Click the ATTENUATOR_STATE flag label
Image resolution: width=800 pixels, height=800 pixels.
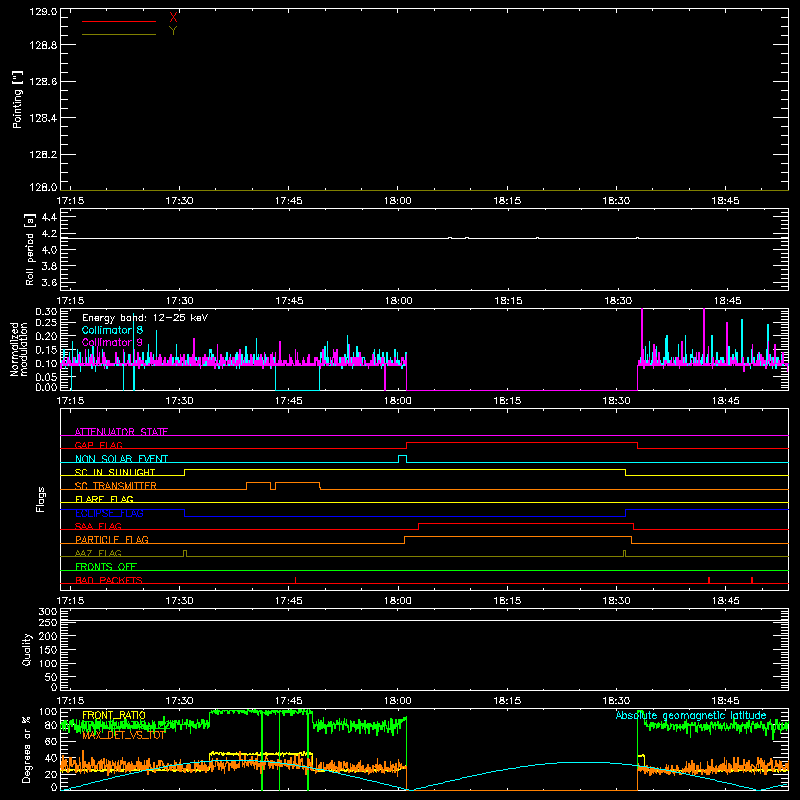click(121, 432)
